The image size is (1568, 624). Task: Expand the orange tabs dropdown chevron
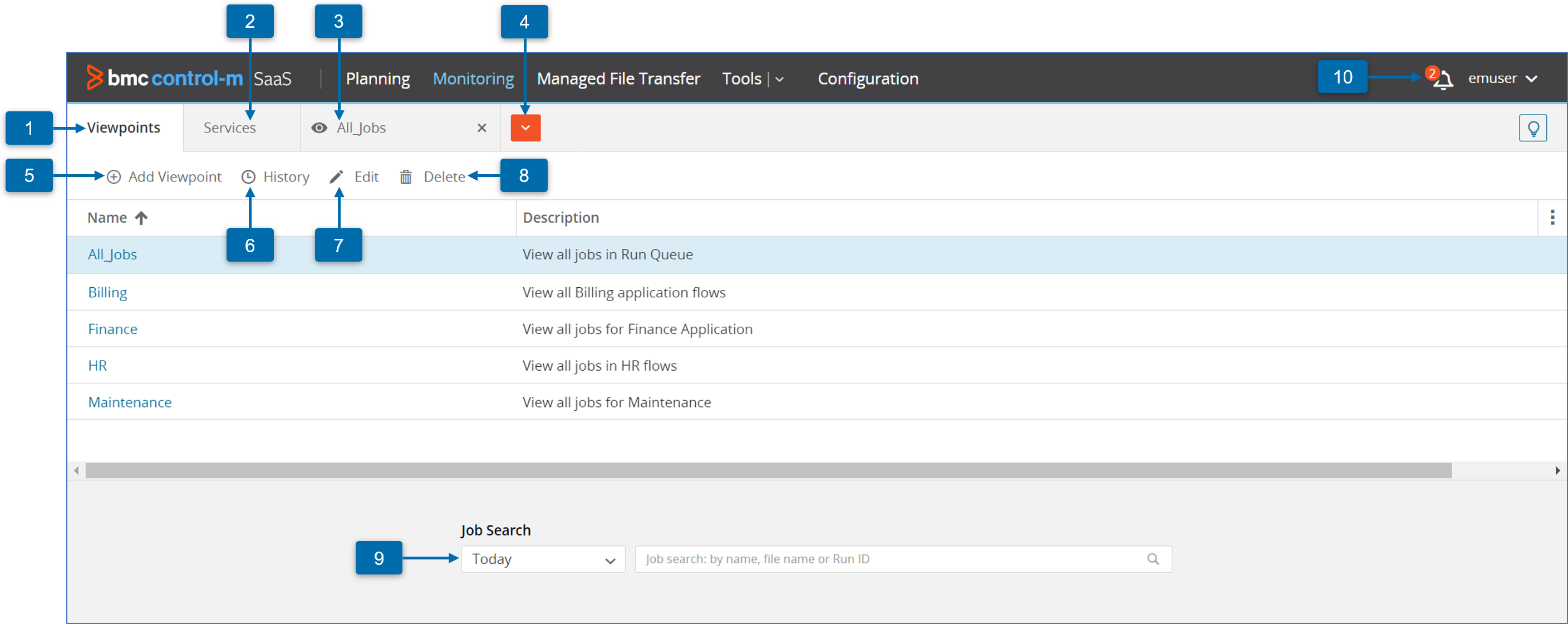(525, 128)
